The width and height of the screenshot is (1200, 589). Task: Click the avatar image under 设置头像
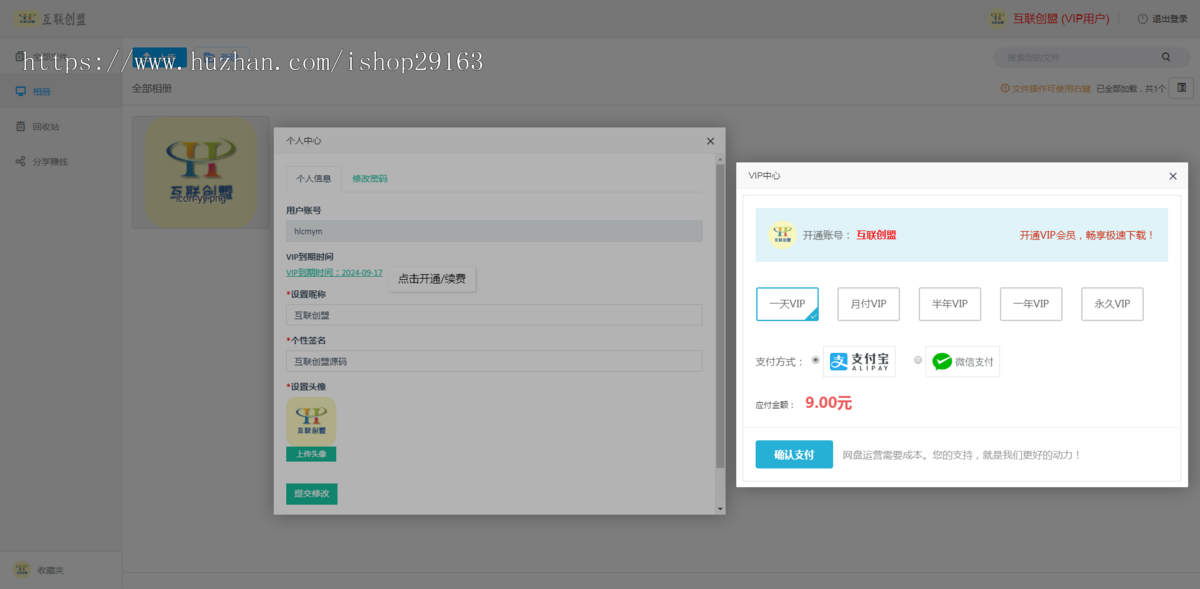click(x=311, y=421)
